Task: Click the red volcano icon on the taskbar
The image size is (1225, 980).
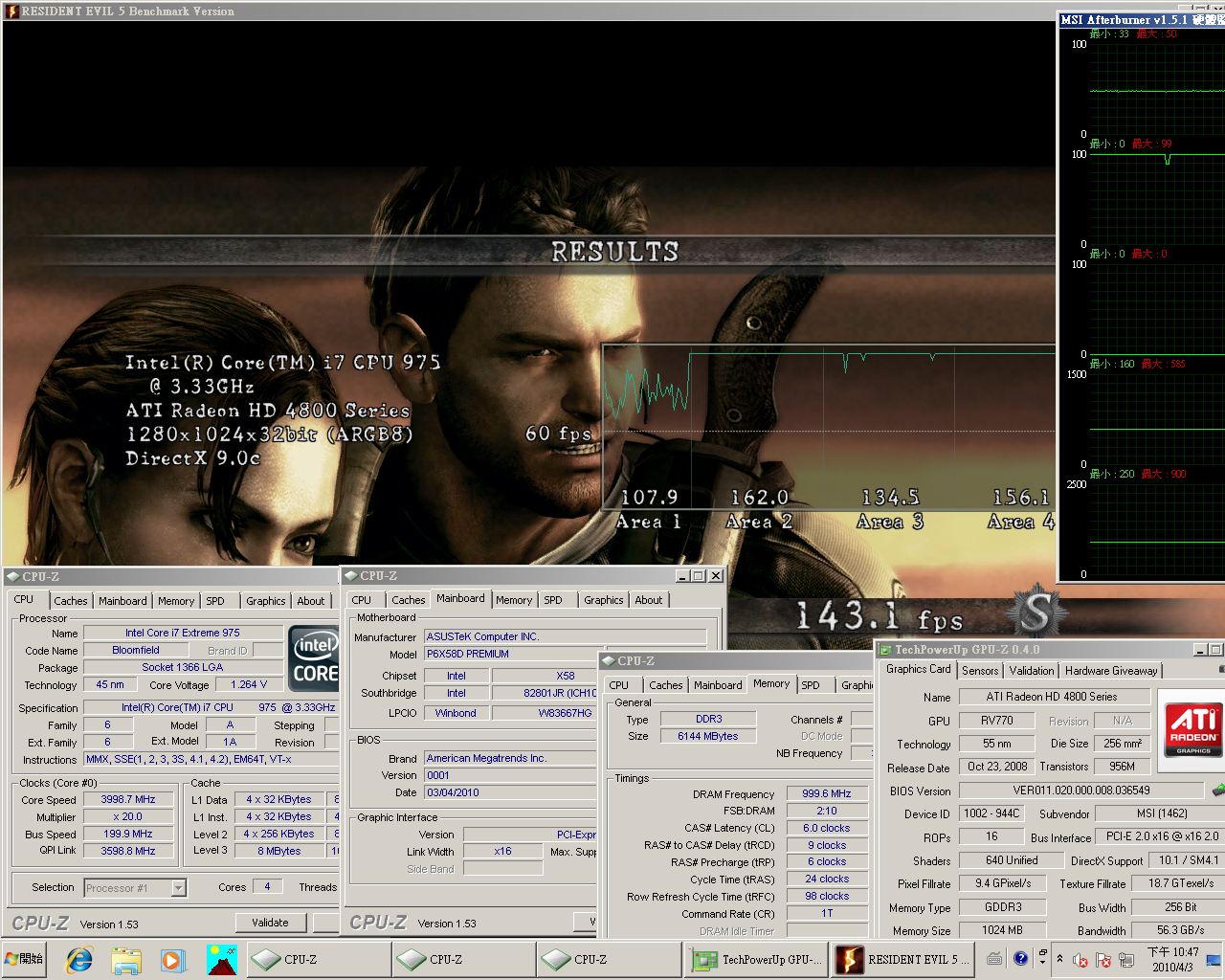Action: (221, 959)
